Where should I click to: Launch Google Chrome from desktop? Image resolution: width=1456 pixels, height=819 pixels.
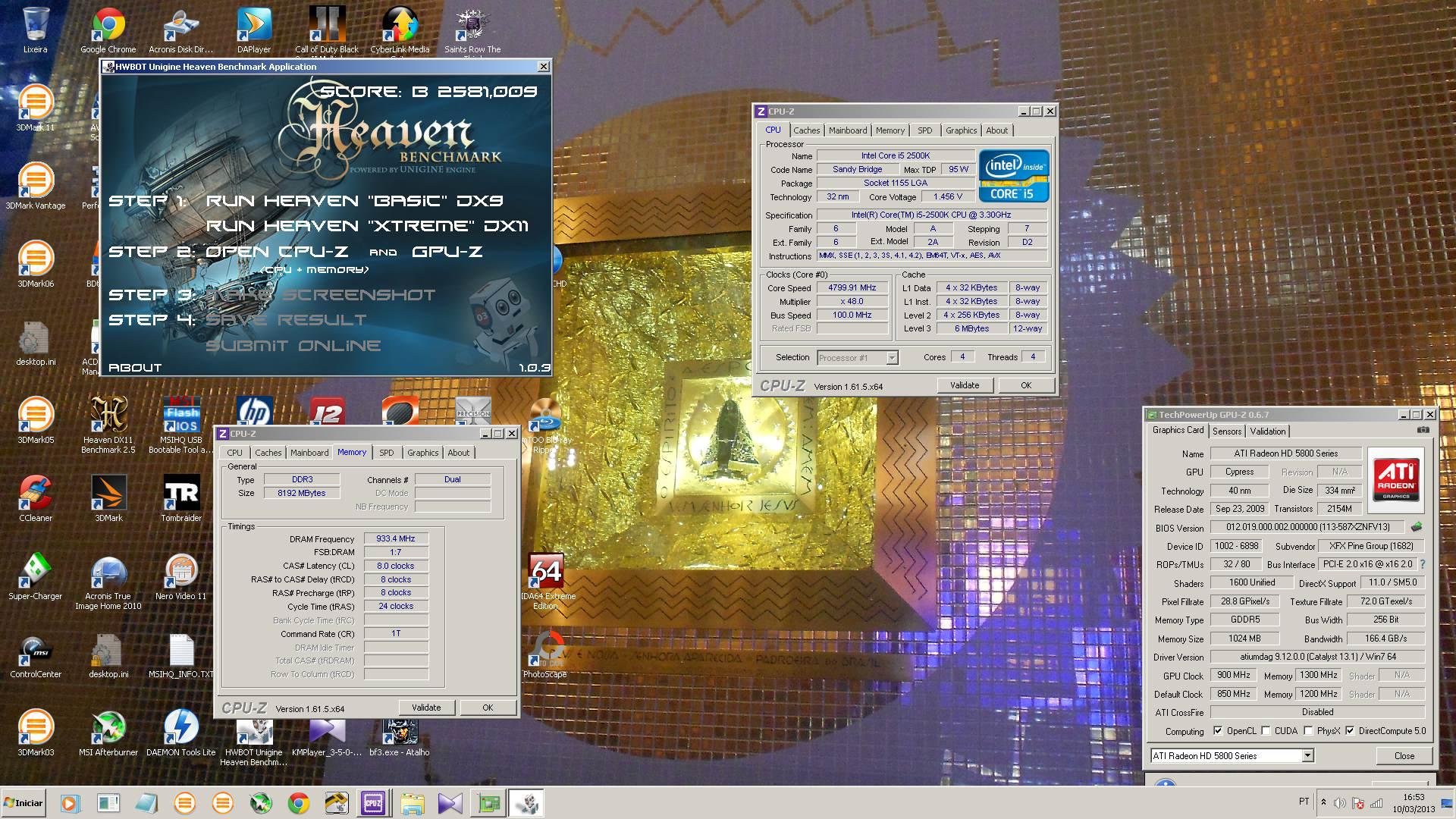(108, 30)
